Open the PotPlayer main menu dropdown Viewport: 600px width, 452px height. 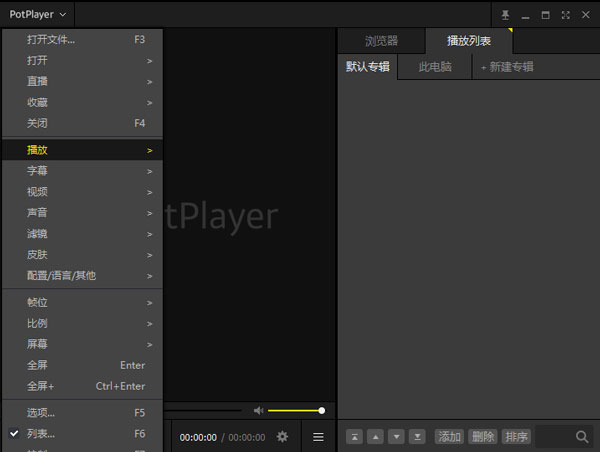coord(38,15)
